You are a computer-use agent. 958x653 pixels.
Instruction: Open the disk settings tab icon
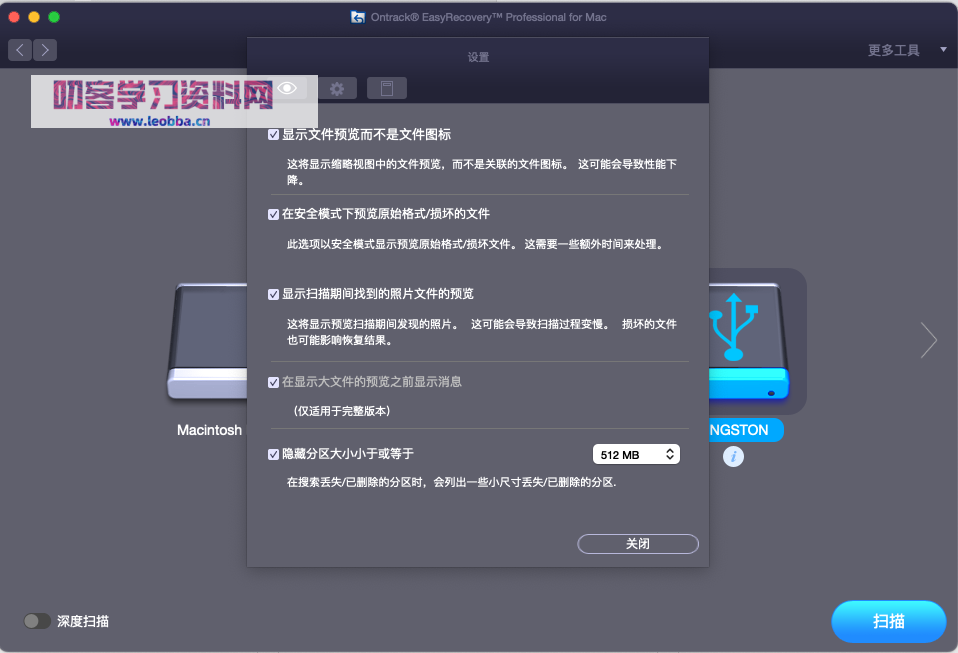click(x=387, y=88)
